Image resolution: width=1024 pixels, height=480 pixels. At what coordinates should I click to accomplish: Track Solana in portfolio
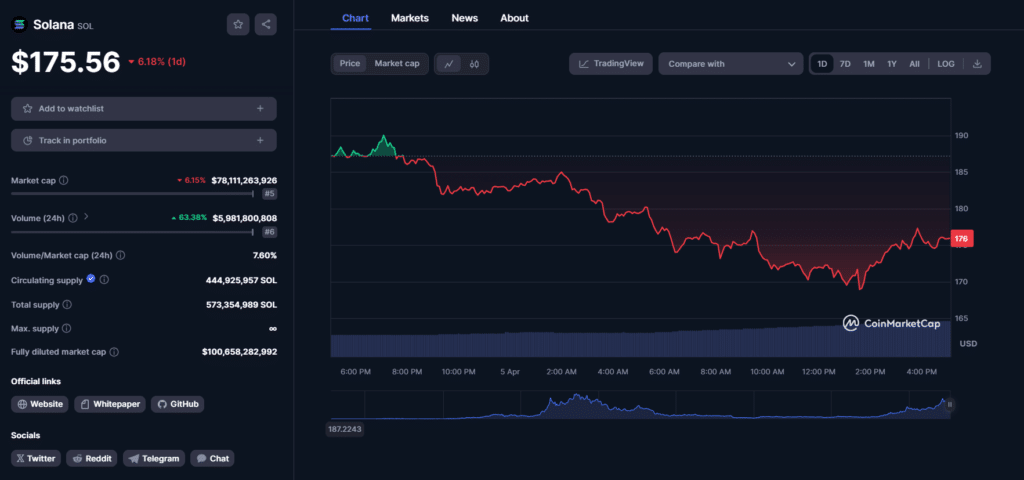coord(144,140)
